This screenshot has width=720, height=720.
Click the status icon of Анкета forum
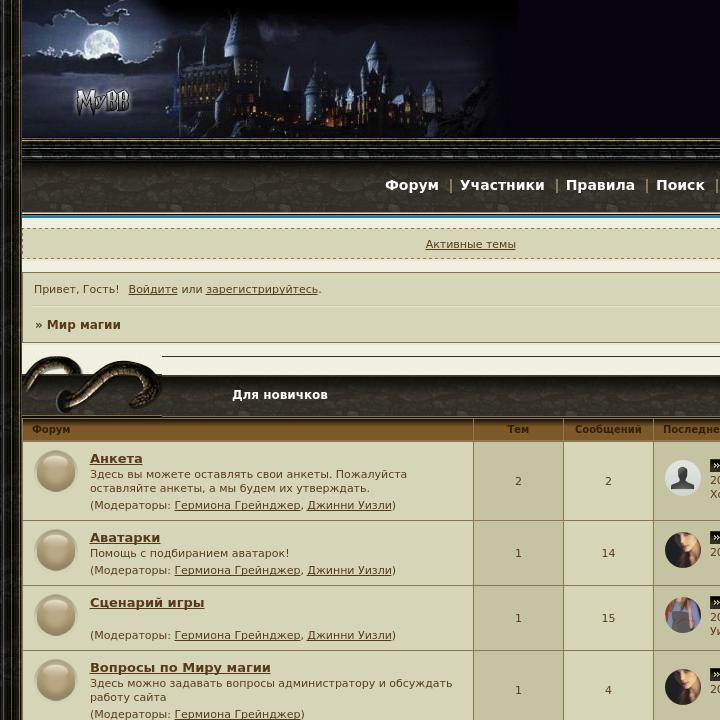[56, 471]
